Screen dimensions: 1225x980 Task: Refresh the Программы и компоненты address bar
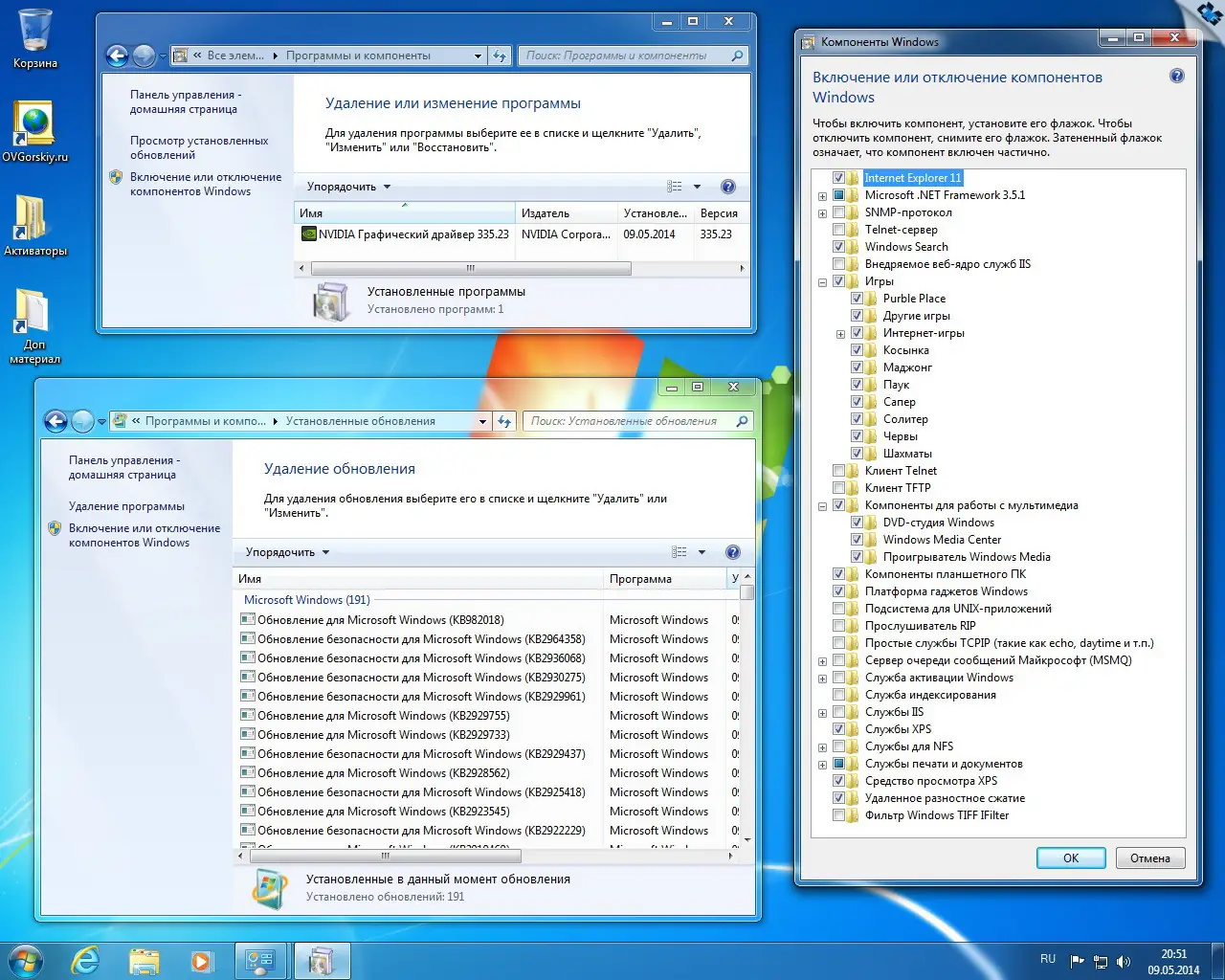(x=500, y=56)
